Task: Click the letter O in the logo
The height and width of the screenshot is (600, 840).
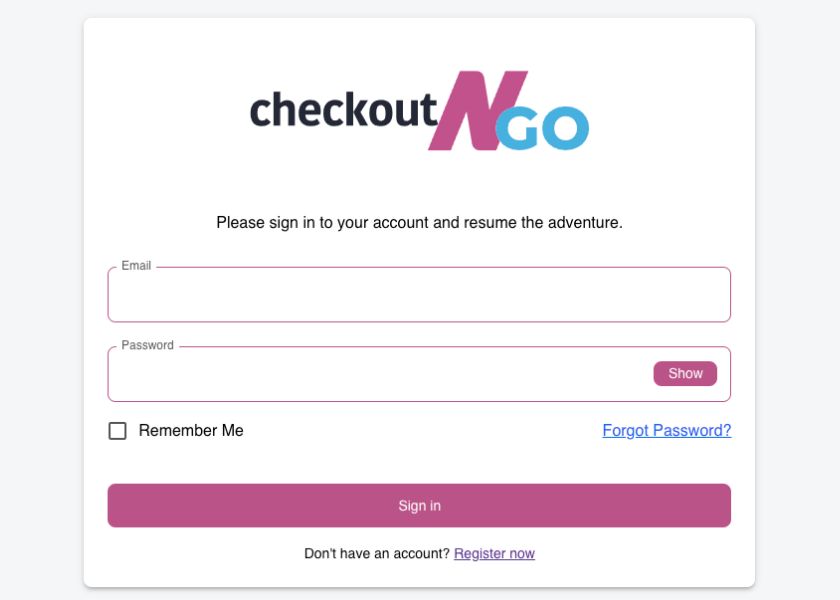Action: pyautogui.click(x=568, y=130)
